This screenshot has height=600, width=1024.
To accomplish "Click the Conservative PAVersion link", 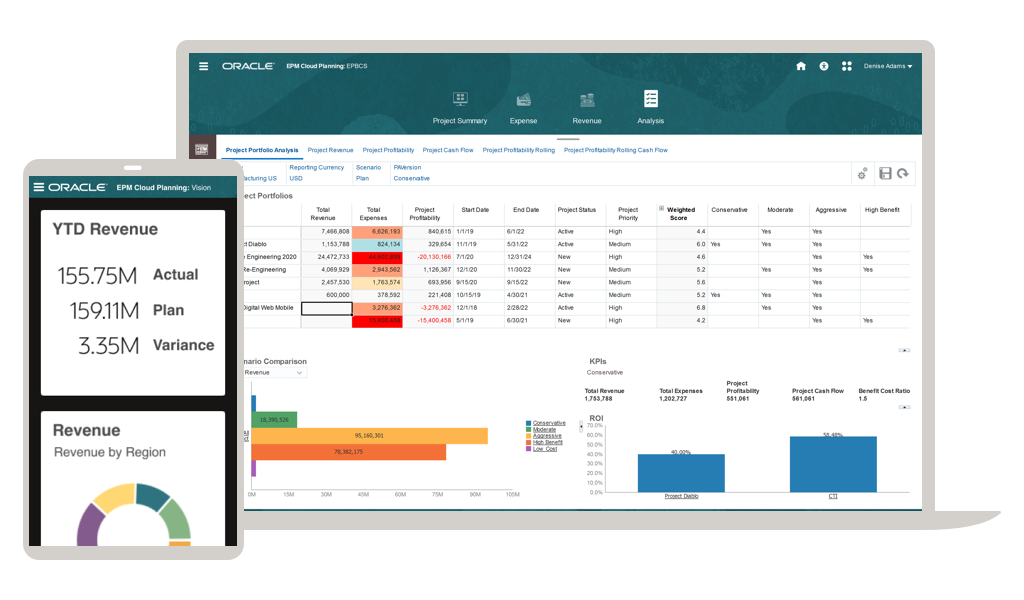I will (411, 178).
